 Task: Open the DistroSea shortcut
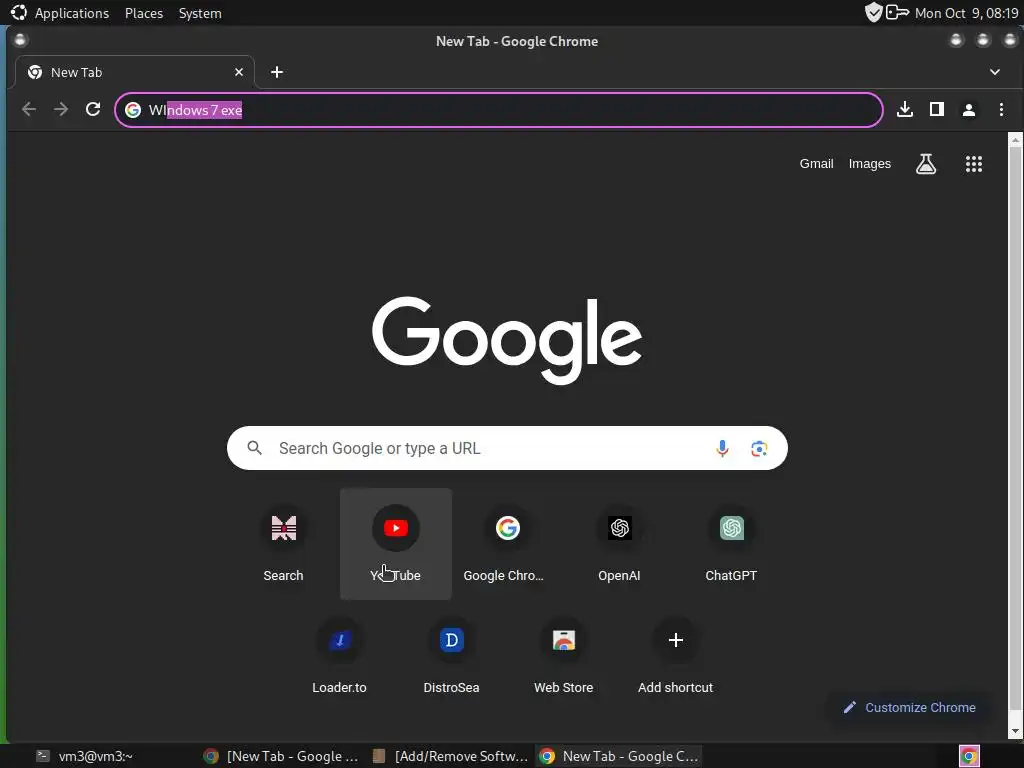coord(451,655)
